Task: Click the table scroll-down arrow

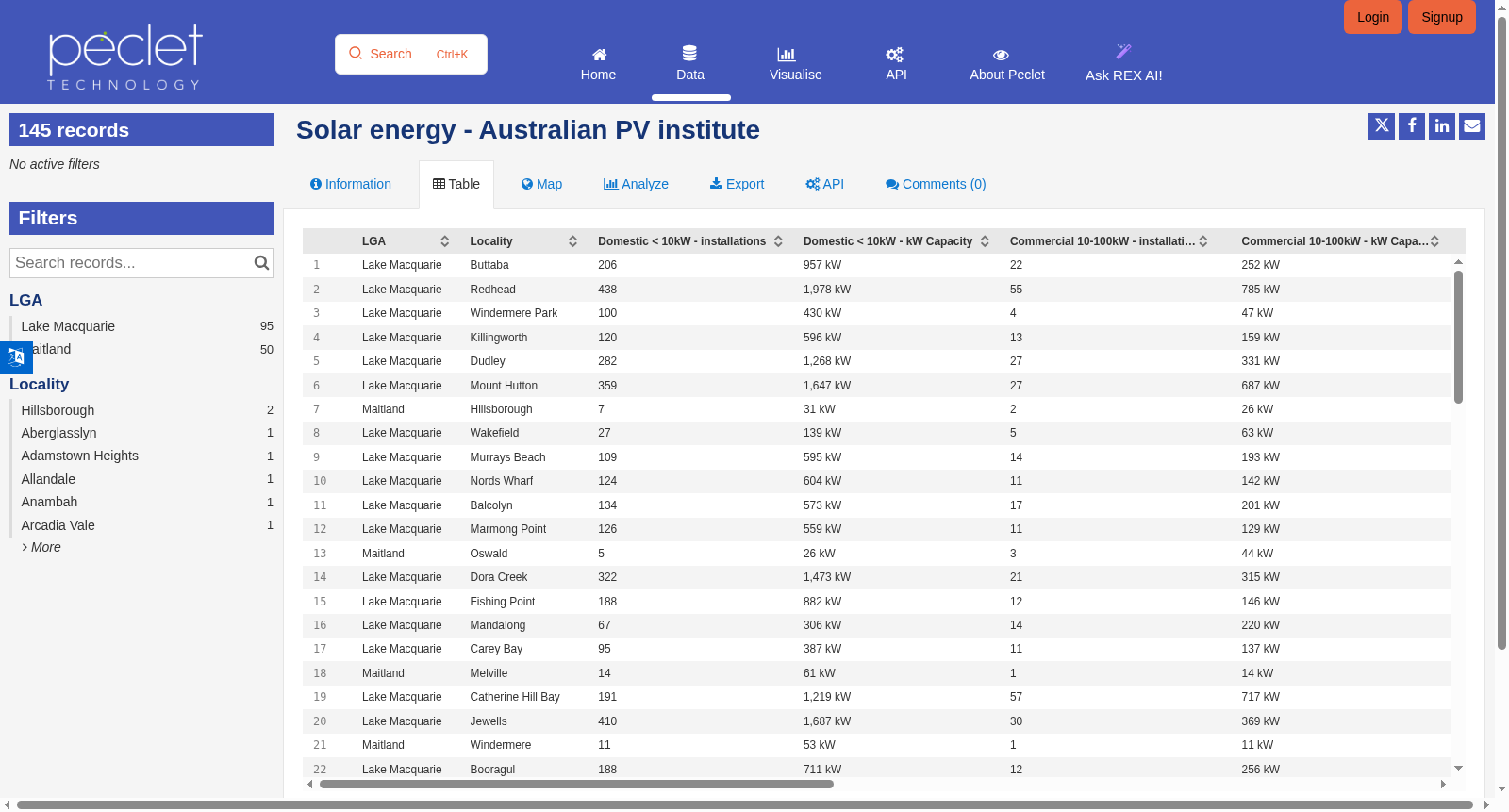Action: coord(1458,769)
